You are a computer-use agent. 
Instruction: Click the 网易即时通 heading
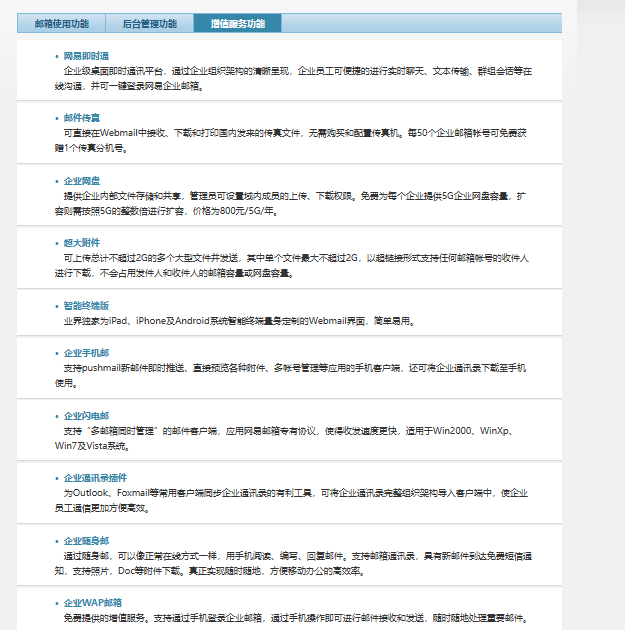pyautogui.click(x=86, y=56)
